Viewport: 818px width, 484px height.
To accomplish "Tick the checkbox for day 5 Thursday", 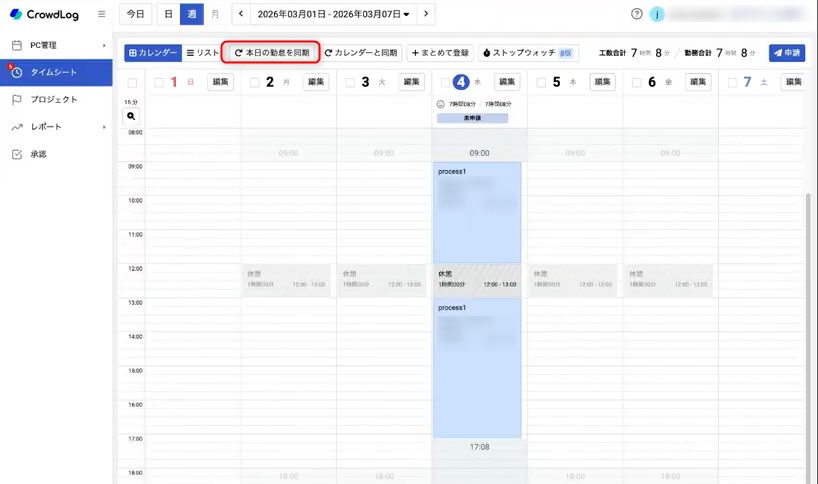I will [x=541, y=82].
